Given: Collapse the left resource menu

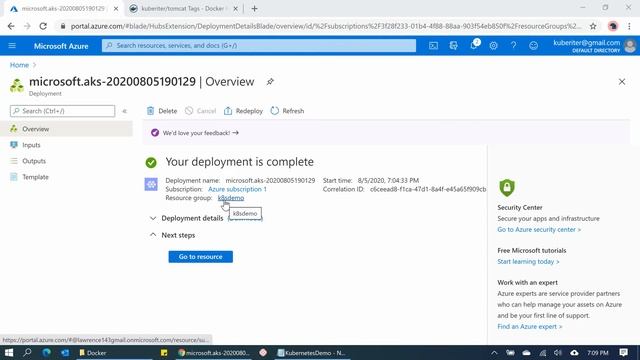Looking at the screenshot, I should click(x=124, y=111).
